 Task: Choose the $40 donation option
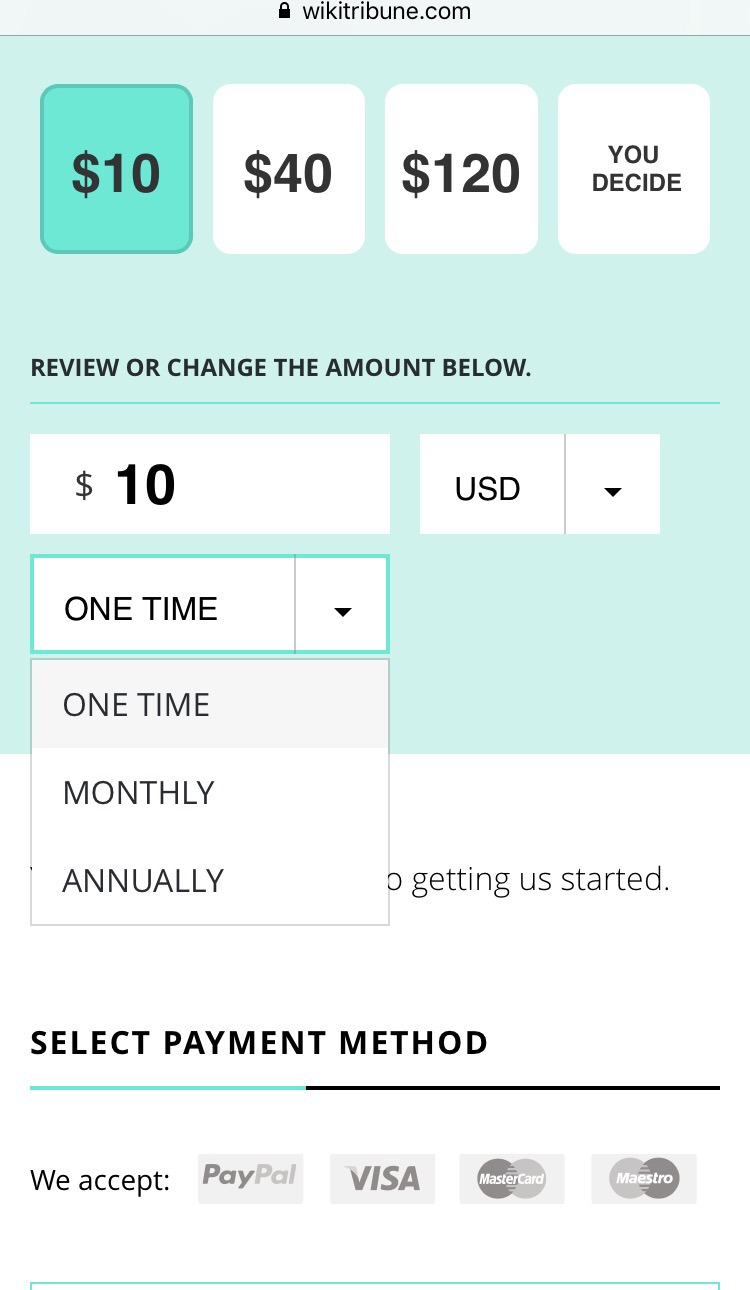pyautogui.click(x=288, y=169)
